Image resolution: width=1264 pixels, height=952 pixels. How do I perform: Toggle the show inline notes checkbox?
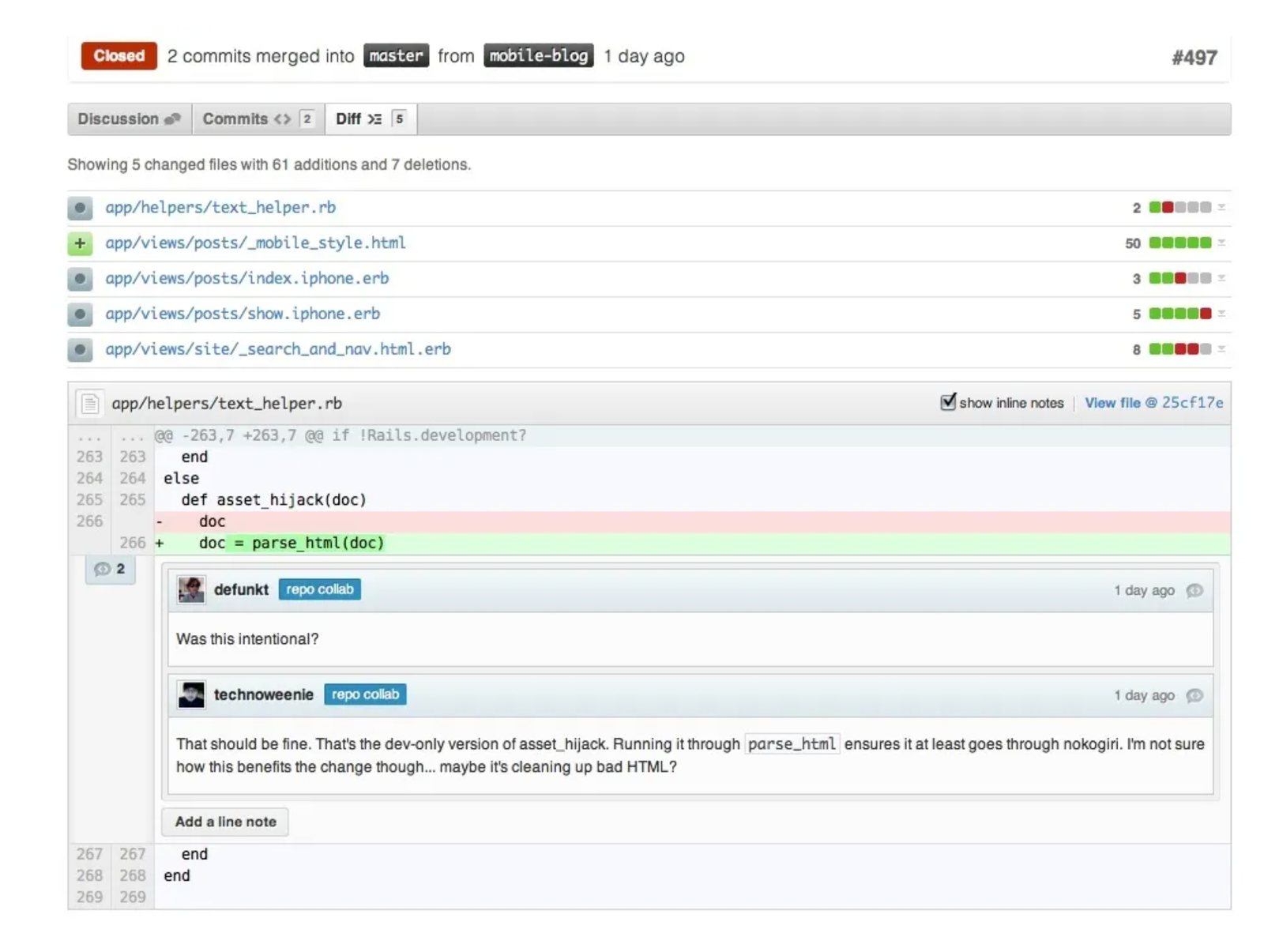[948, 402]
